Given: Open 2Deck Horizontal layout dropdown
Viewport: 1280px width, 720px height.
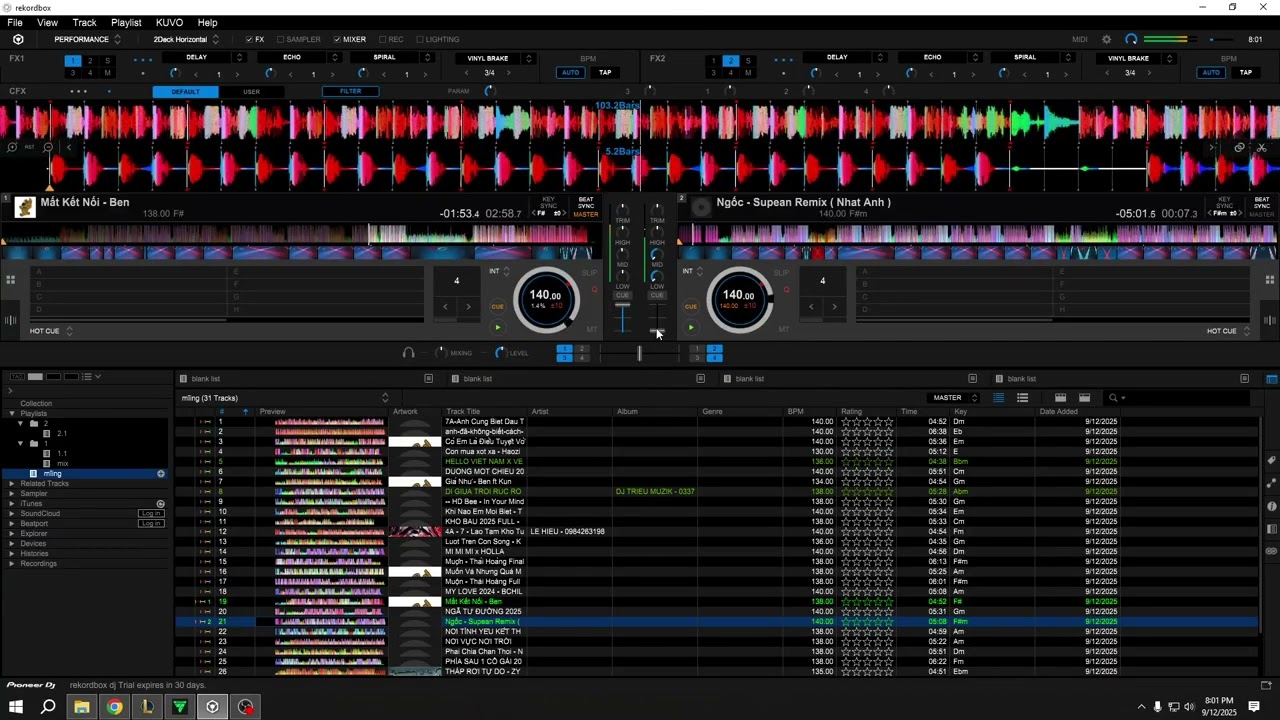Looking at the screenshot, I should [x=185, y=39].
